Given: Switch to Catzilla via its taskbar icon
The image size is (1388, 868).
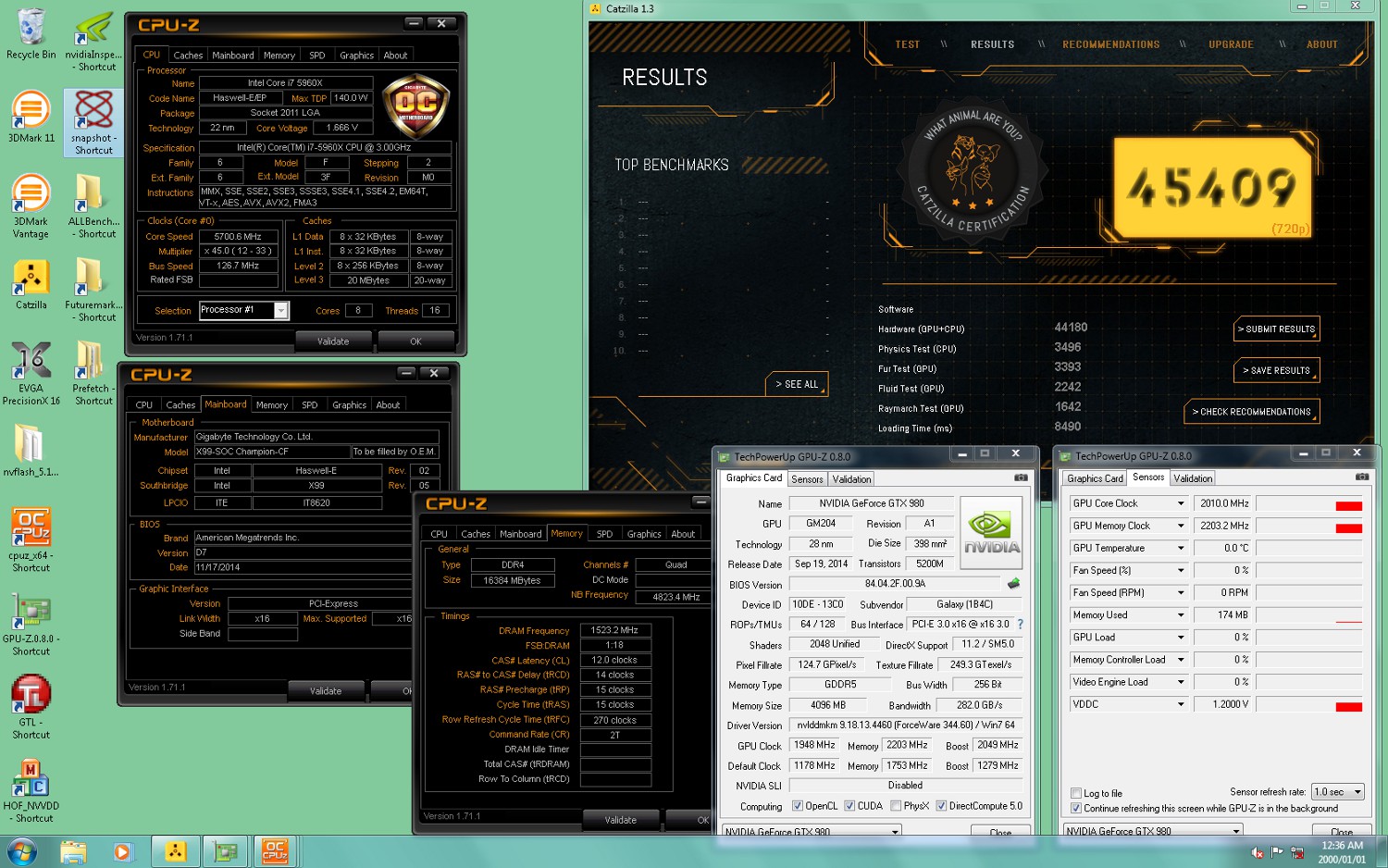Looking at the screenshot, I should (x=176, y=851).
